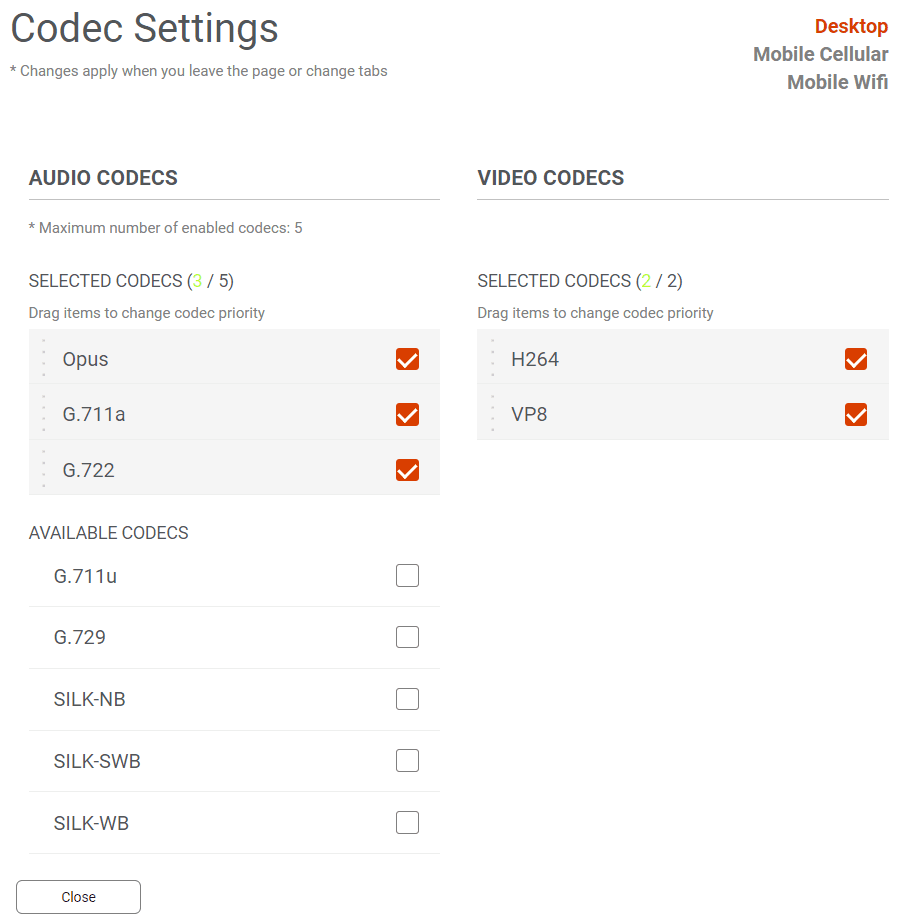Disable the G.711a audio codec
Viewport: 913px width, 923px height.
pyautogui.click(x=407, y=414)
